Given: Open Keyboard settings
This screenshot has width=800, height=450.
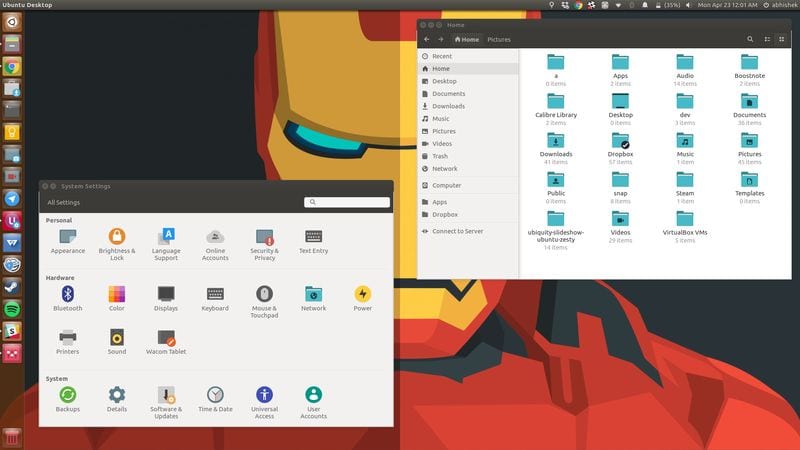Looking at the screenshot, I should (x=215, y=298).
